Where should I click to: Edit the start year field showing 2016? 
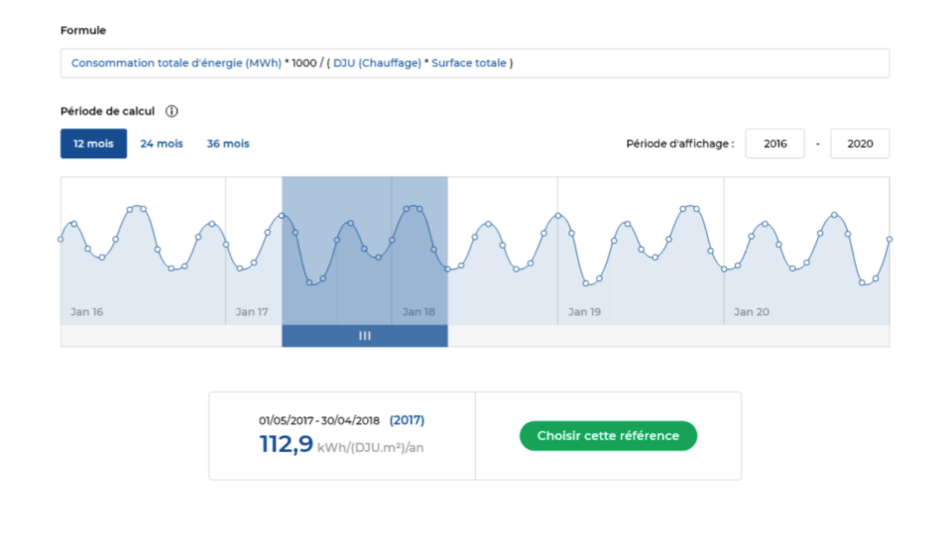(774, 144)
